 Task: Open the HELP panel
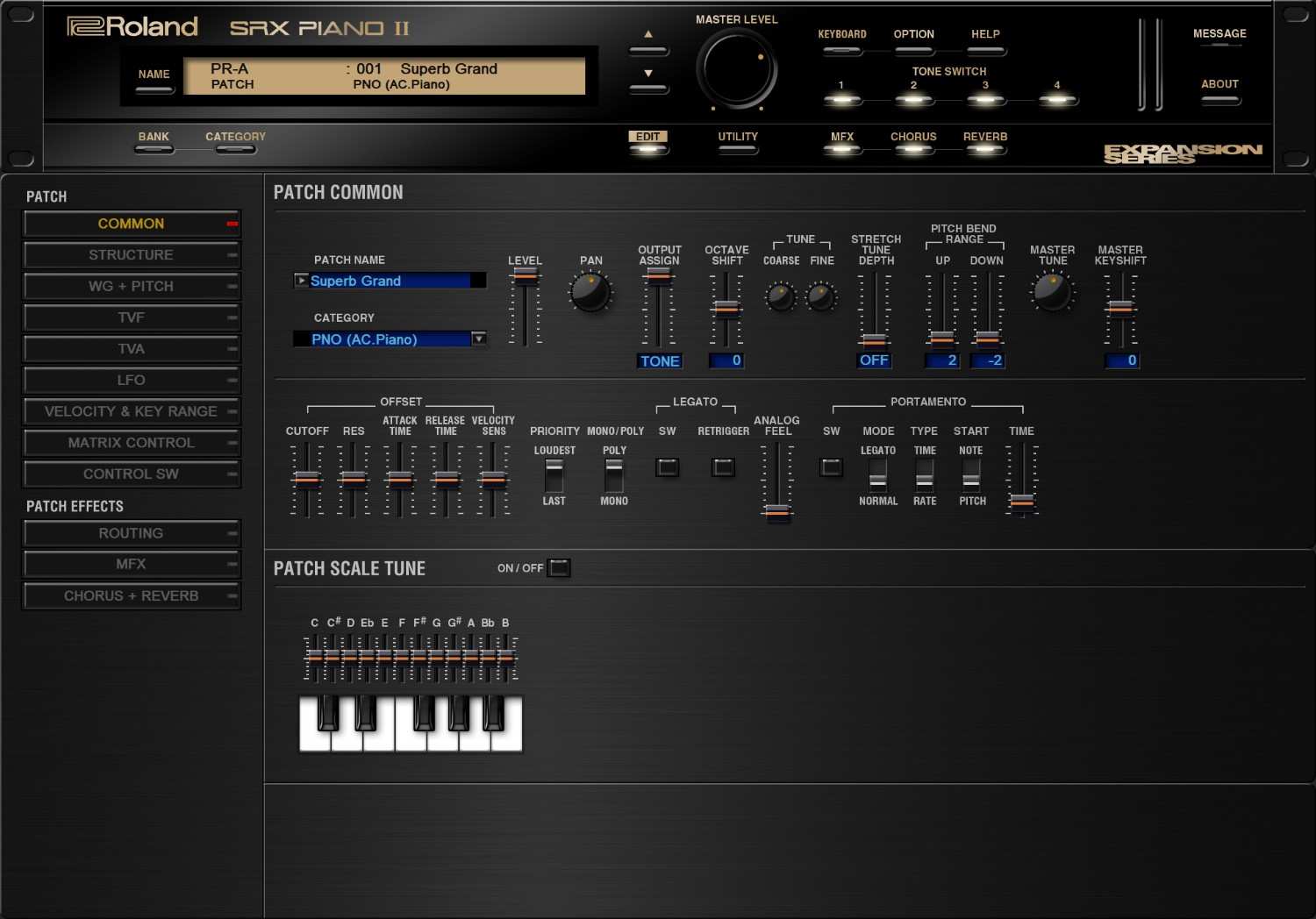(x=985, y=50)
